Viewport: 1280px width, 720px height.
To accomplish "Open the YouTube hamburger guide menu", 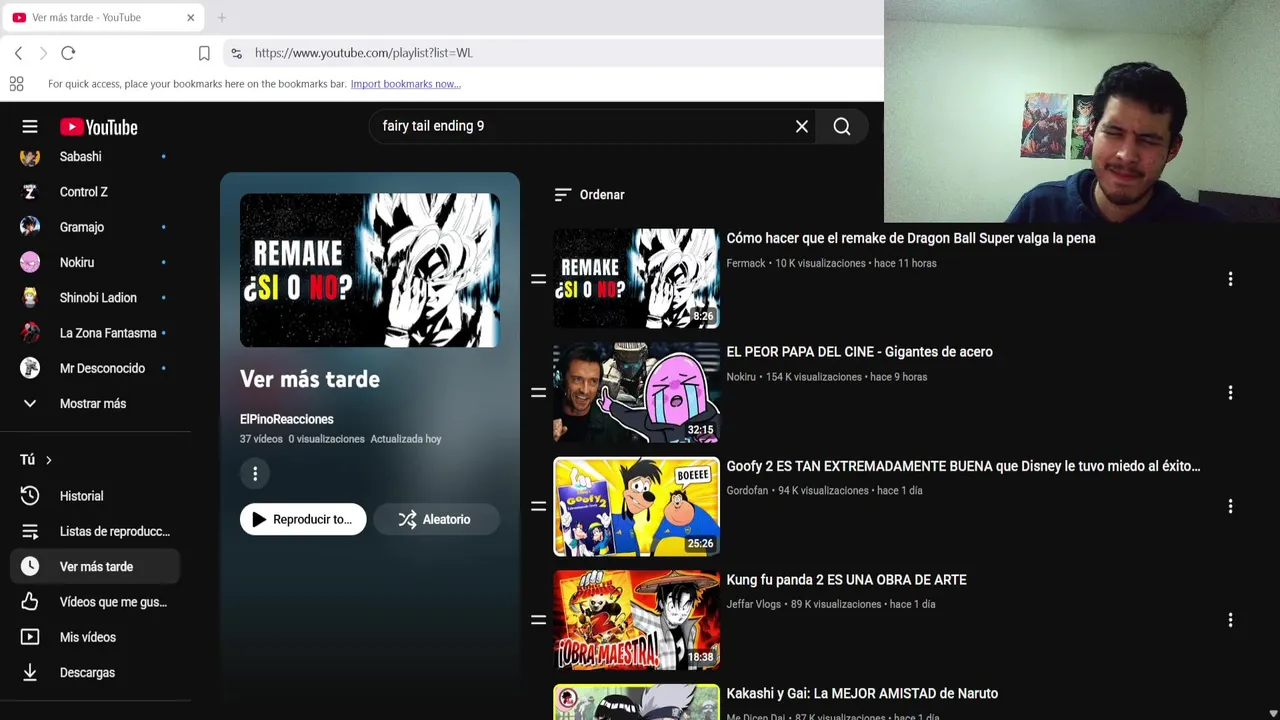I will pyautogui.click(x=30, y=127).
